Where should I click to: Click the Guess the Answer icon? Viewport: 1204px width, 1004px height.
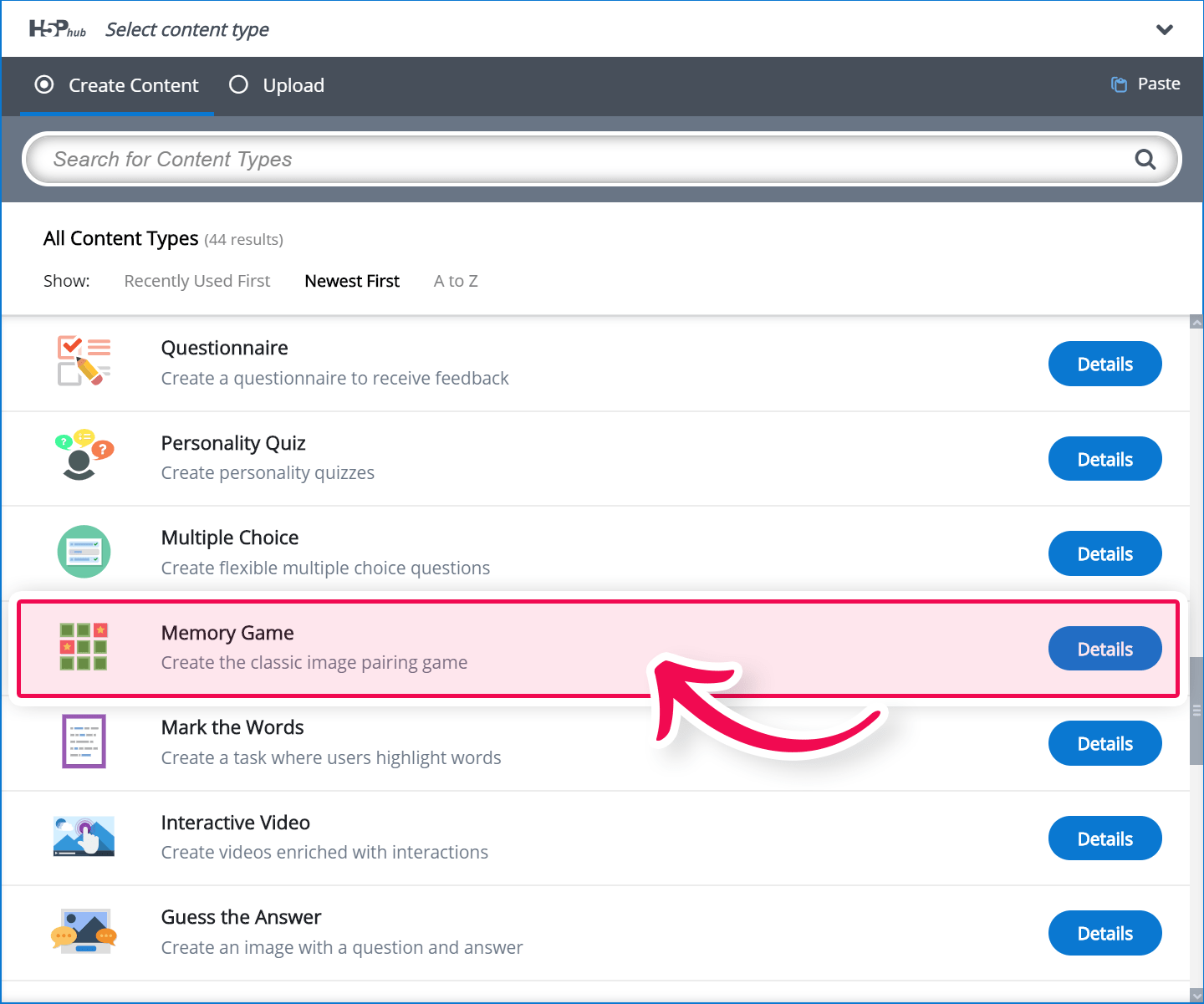(84, 931)
